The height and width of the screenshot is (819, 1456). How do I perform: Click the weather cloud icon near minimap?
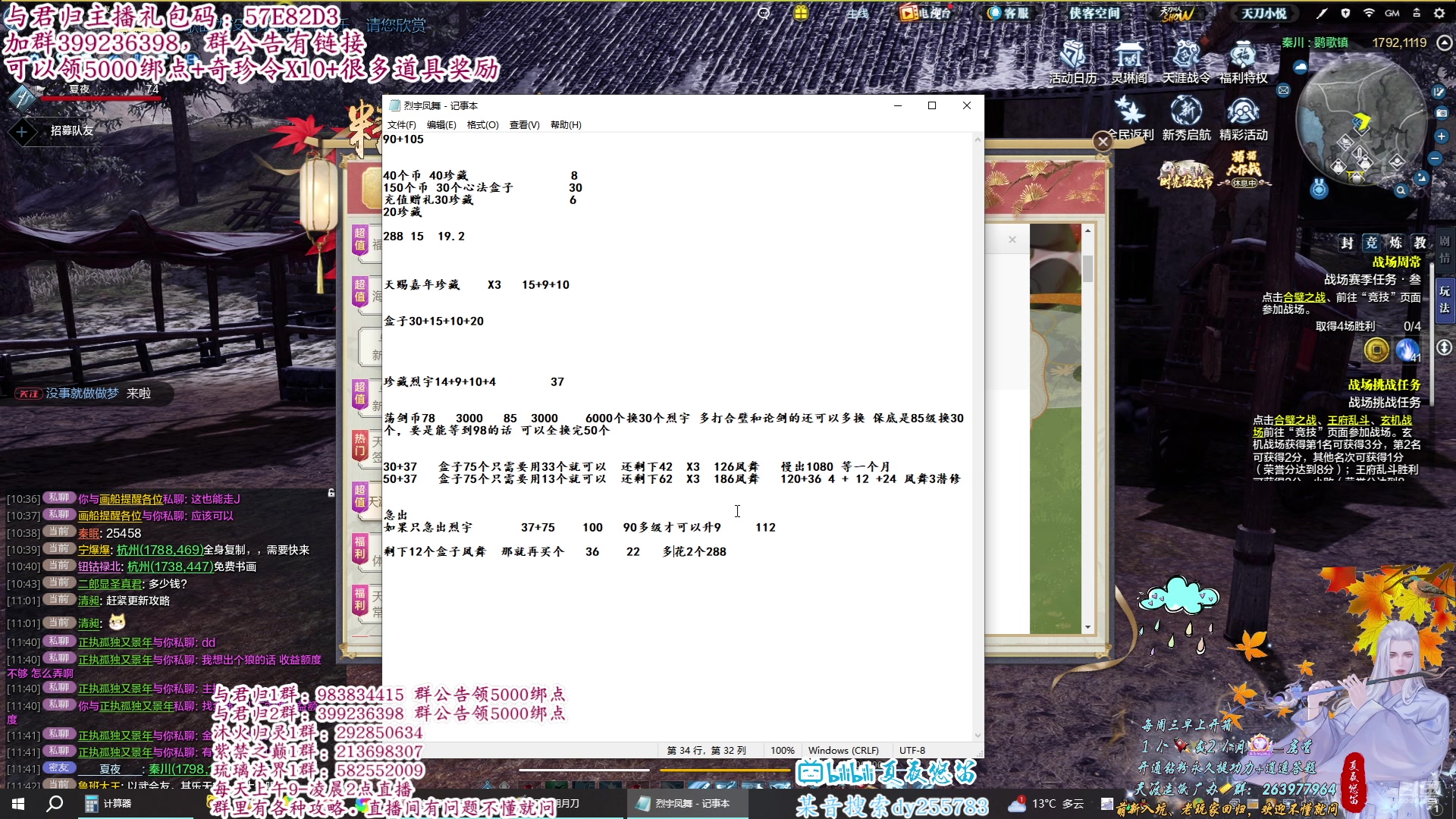pyautogui.click(x=1301, y=67)
